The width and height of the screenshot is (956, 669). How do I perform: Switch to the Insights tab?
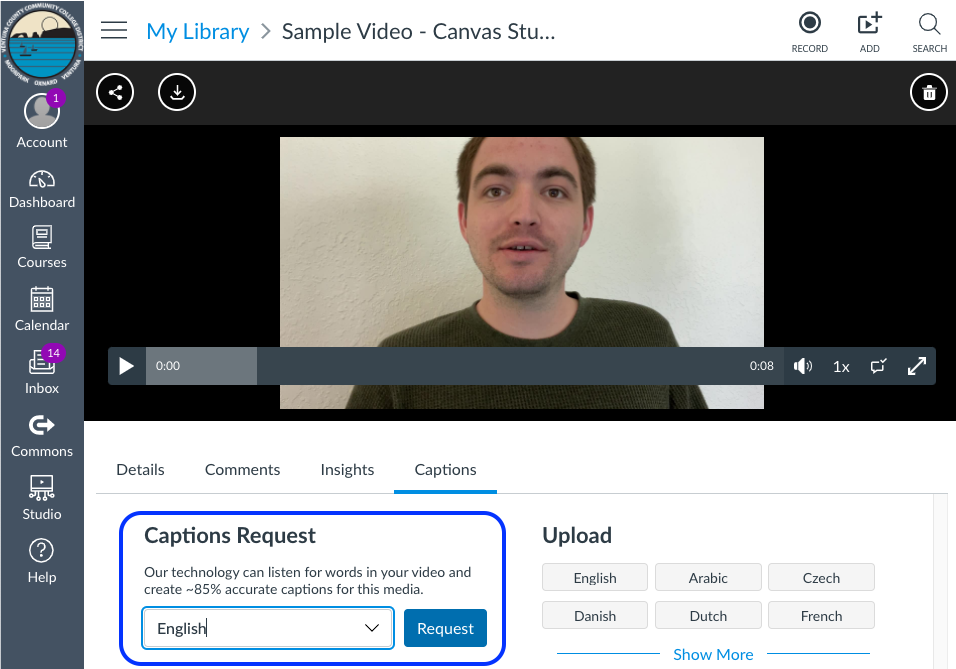point(347,470)
